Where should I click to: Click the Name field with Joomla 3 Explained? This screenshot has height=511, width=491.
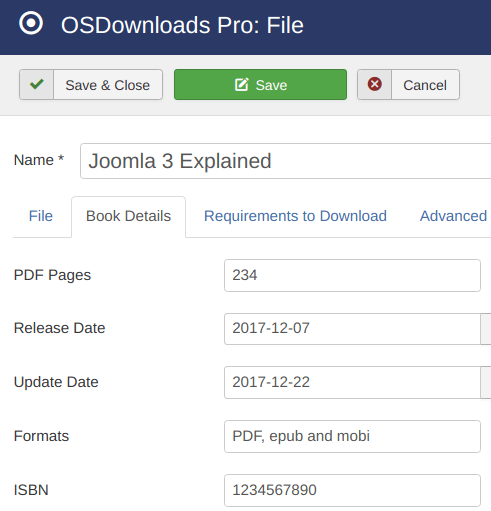pos(286,161)
